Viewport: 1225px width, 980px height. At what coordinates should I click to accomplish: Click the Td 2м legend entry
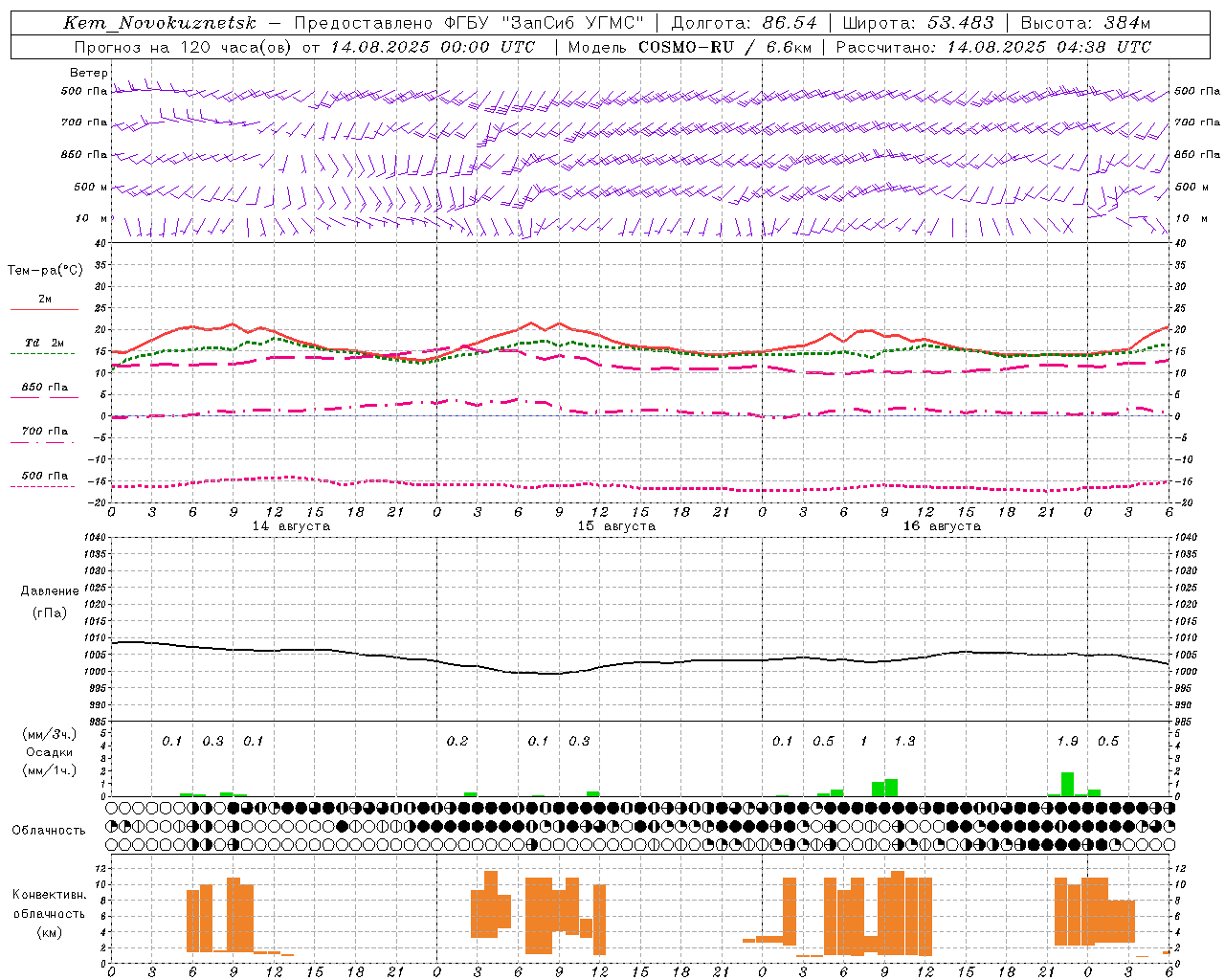45,343
